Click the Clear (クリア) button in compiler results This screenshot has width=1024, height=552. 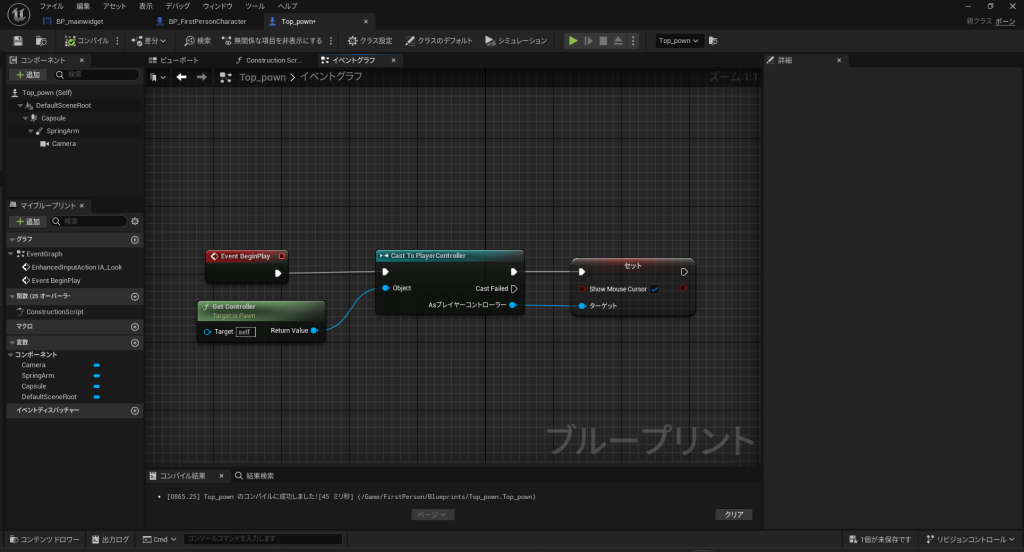pyautogui.click(x=734, y=514)
